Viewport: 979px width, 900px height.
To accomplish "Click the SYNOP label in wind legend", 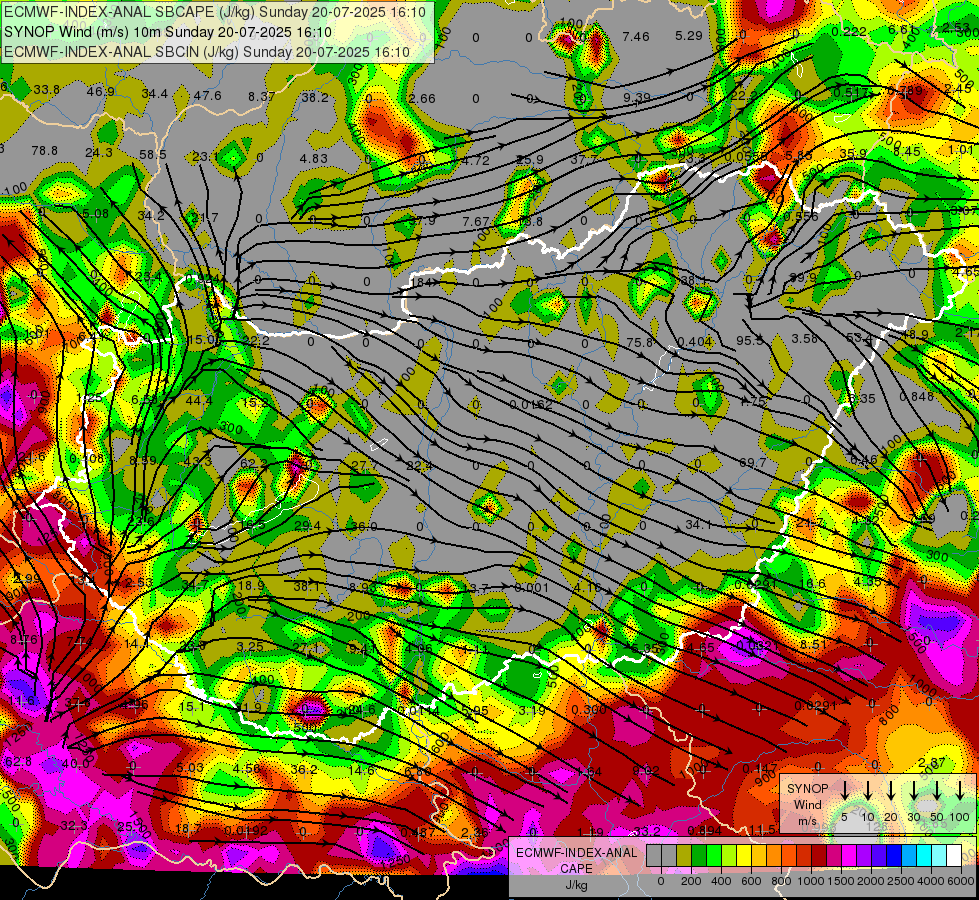I will [x=807, y=788].
